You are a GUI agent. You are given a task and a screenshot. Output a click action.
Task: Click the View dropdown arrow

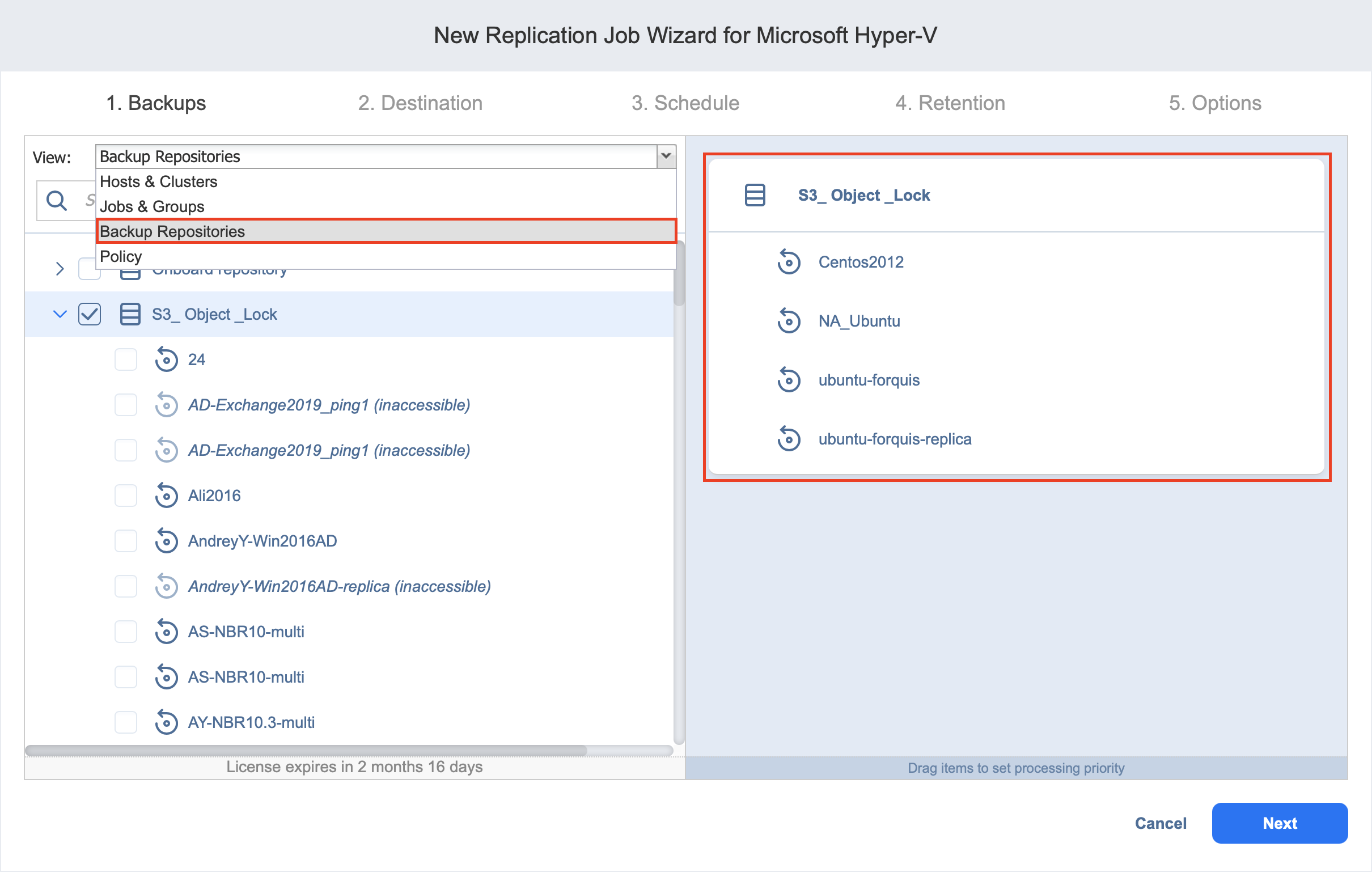tap(666, 156)
